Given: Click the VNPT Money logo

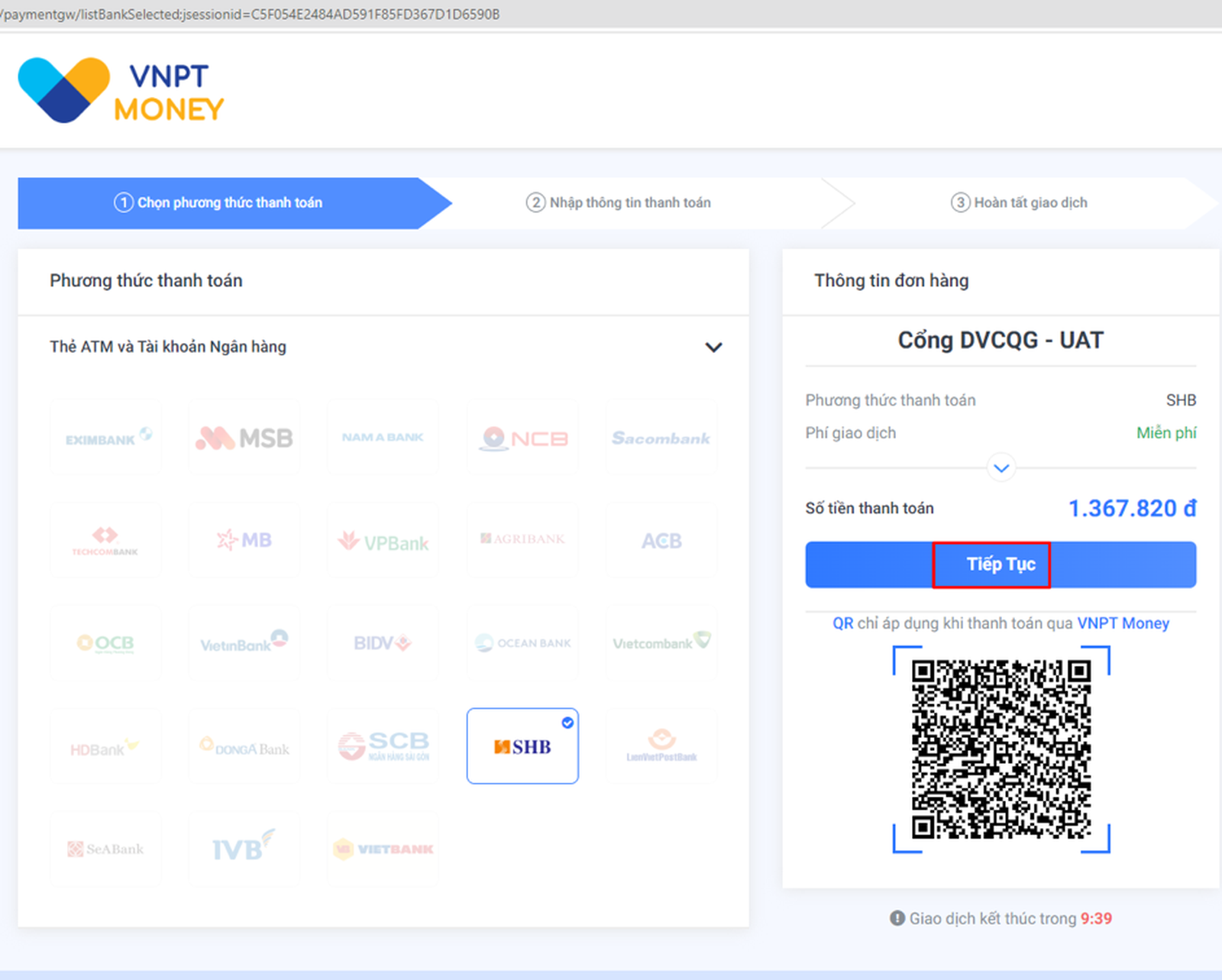Looking at the screenshot, I should click(x=121, y=91).
